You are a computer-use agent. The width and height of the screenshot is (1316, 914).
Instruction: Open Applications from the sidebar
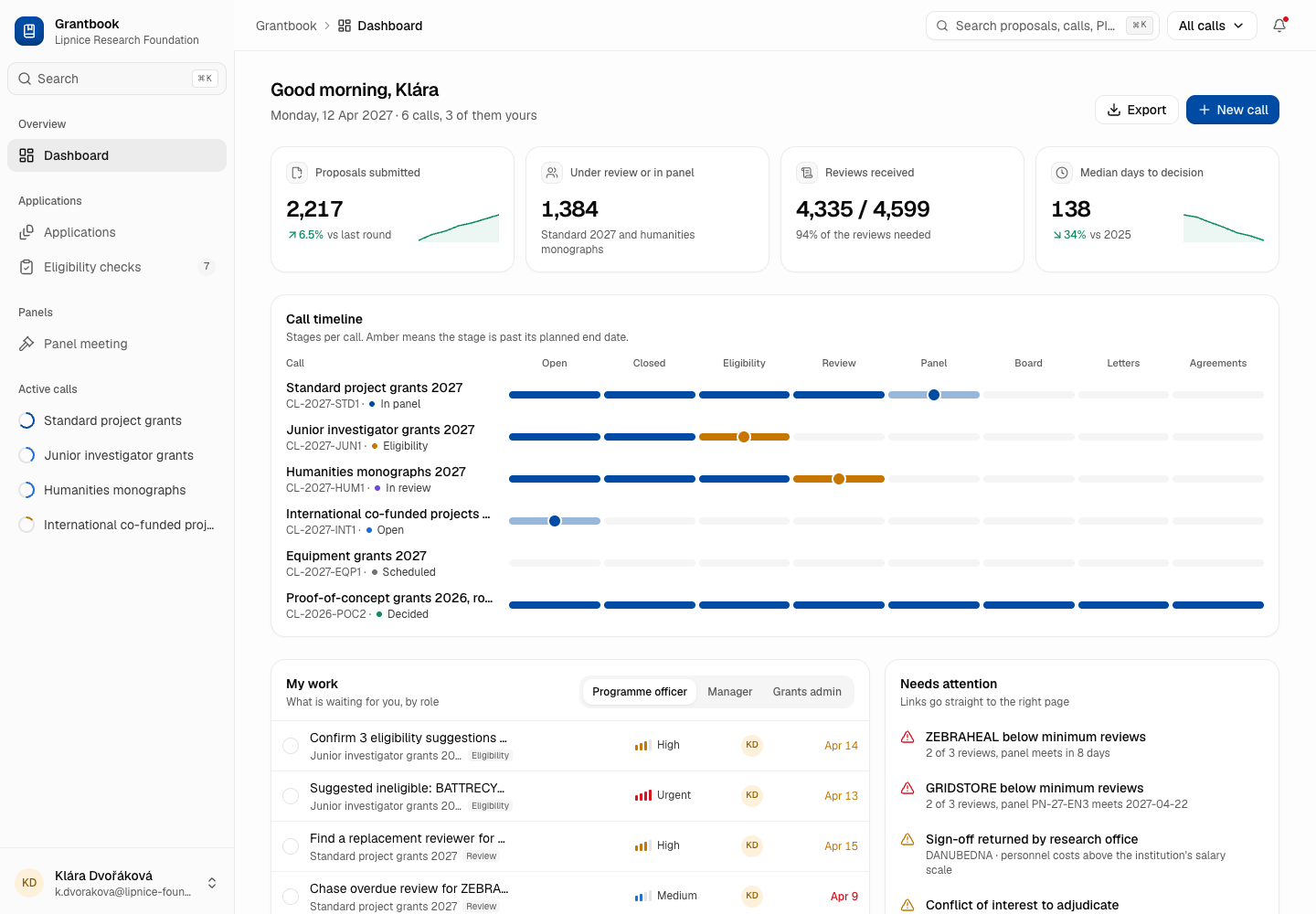click(x=117, y=232)
